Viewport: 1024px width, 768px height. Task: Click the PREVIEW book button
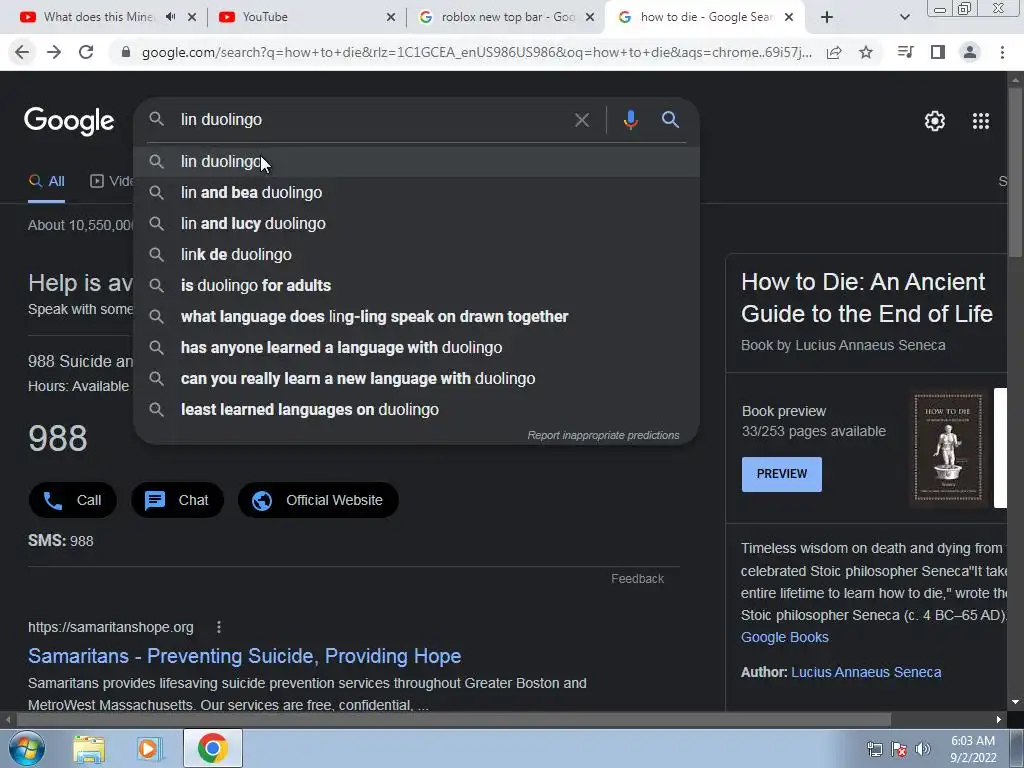click(782, 474)
